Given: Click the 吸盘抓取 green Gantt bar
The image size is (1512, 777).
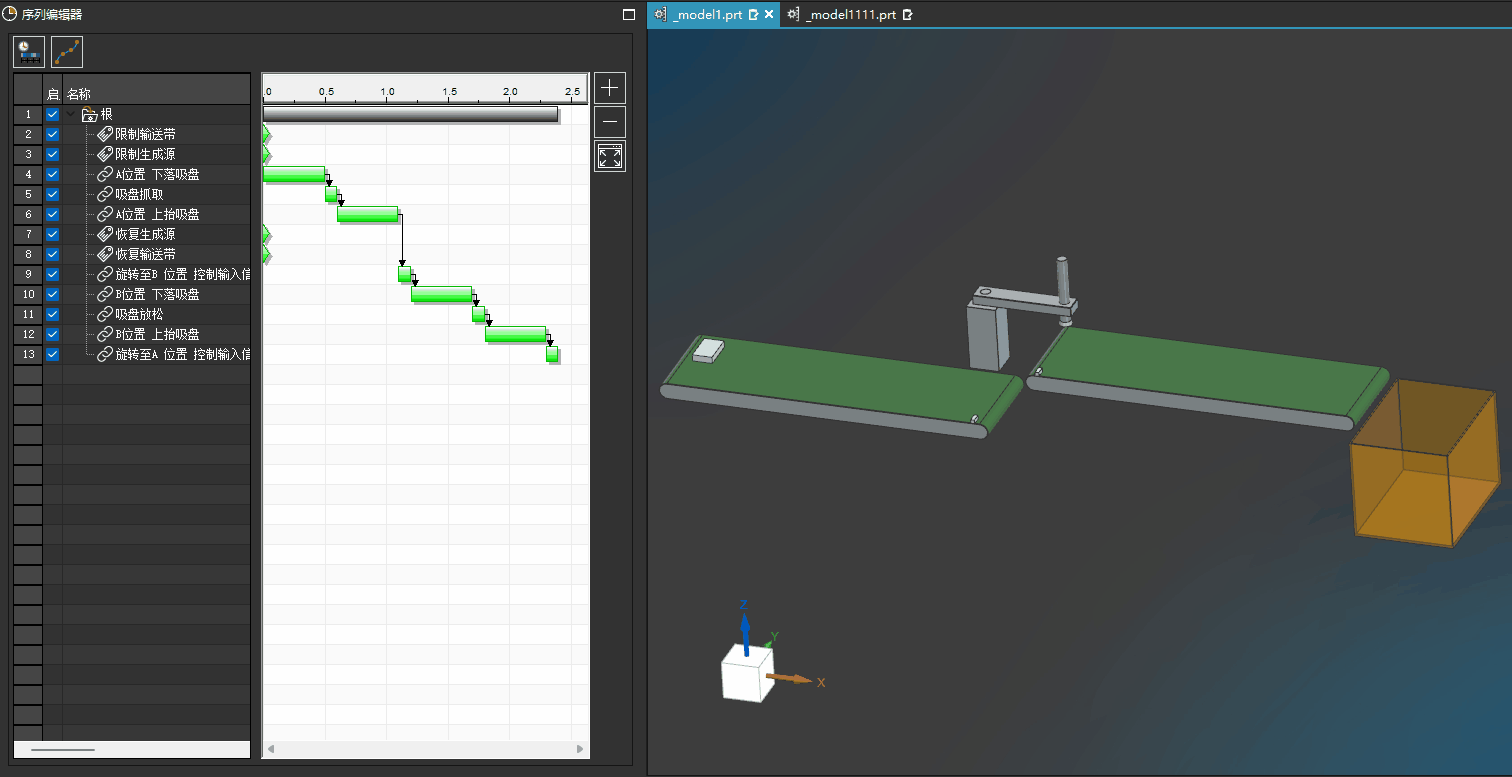Looking at the screenshot, I should click(x=331, y=194).
